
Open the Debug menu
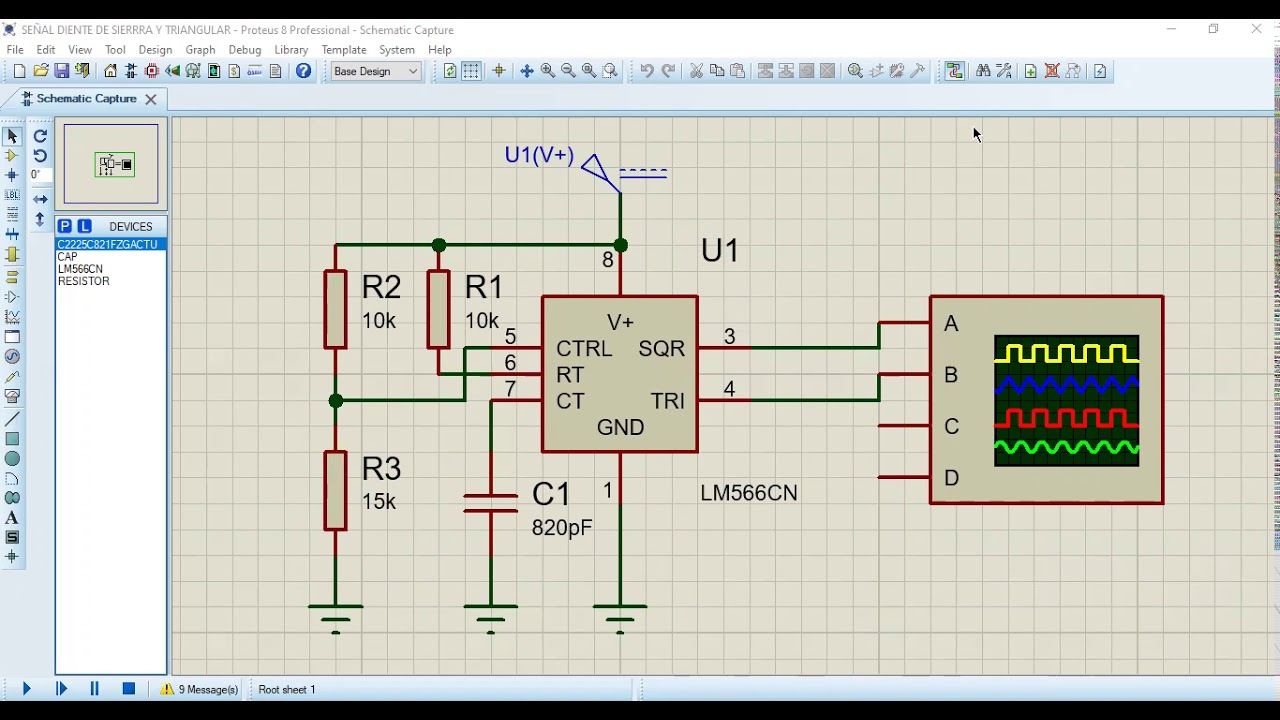(x=245, y=50)
